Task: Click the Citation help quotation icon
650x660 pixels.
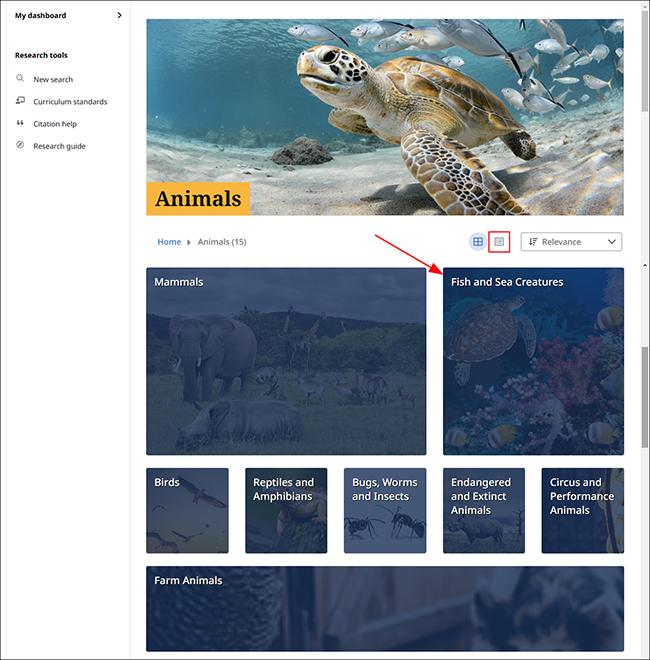Action: pos(20,123)
